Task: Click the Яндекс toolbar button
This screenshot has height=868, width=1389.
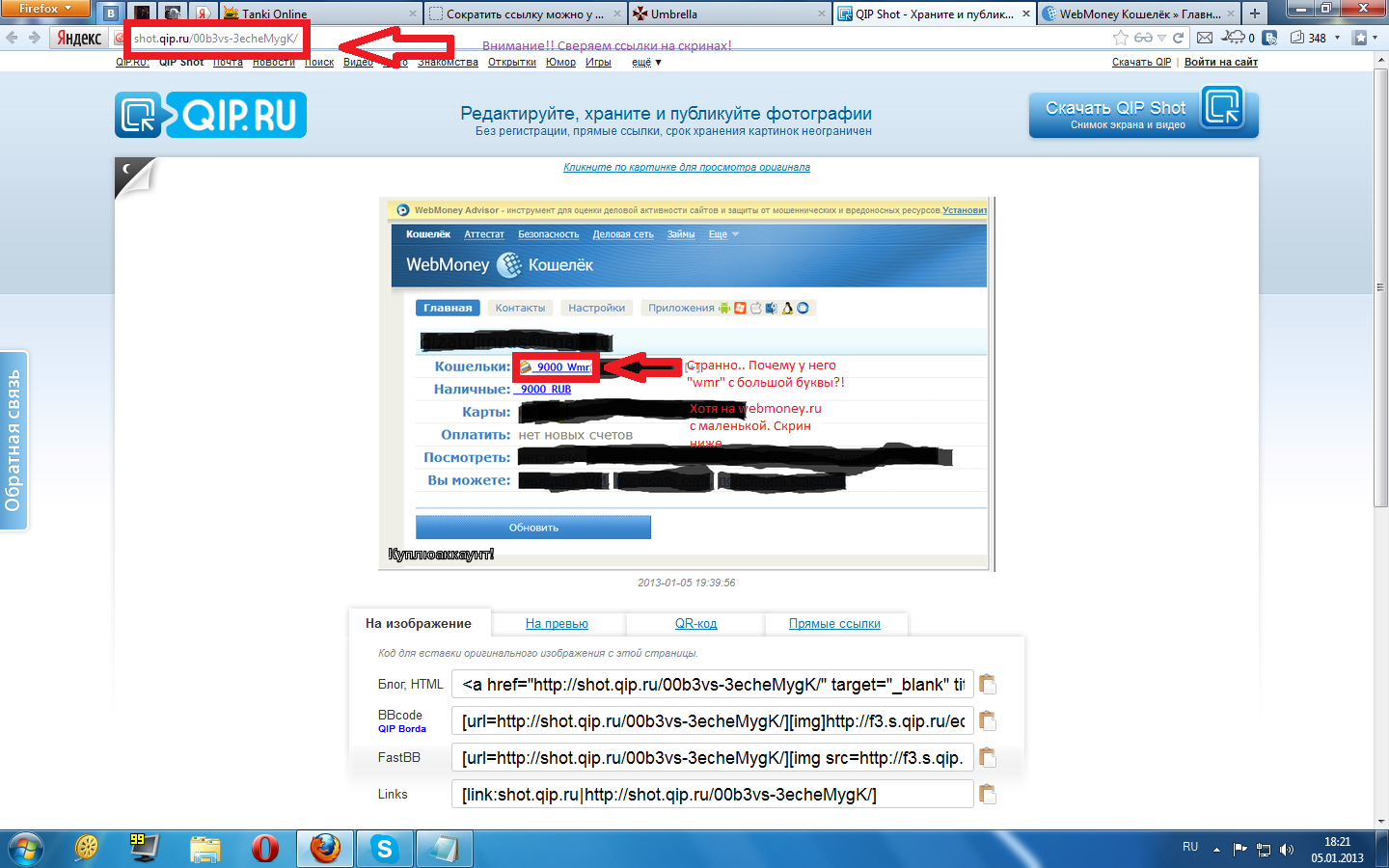Action: (x=79, y=38)
